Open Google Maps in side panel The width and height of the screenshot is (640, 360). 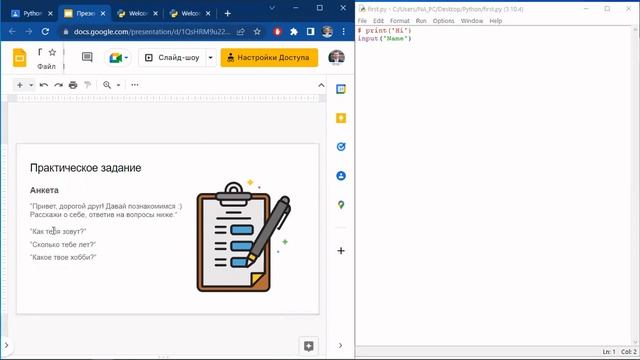(341, 204)
